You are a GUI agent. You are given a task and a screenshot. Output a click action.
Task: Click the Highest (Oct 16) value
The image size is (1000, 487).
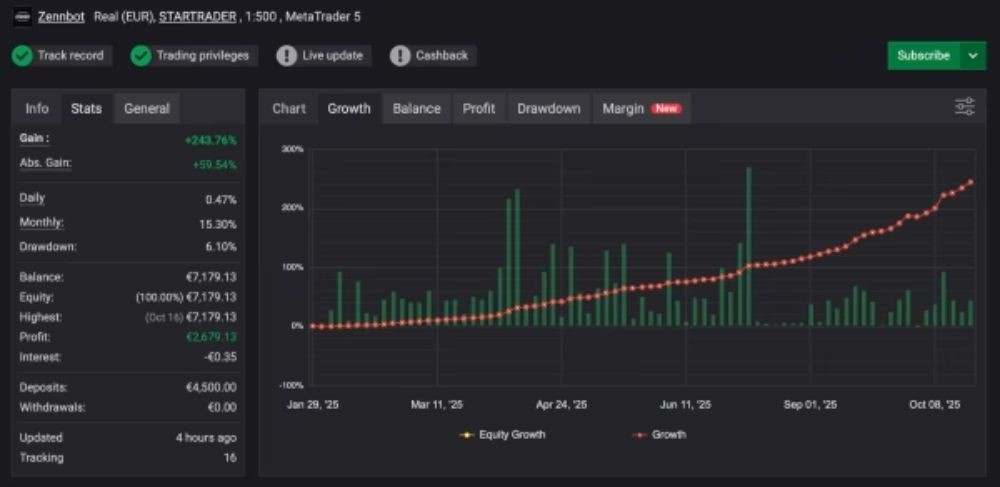point(191,317)
